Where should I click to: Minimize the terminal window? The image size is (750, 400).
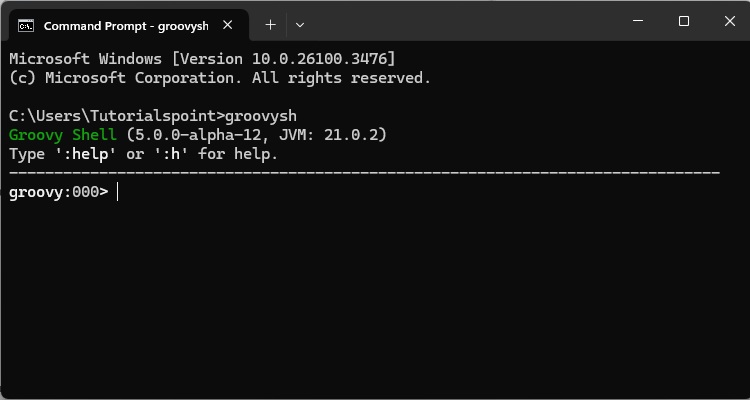637,22
